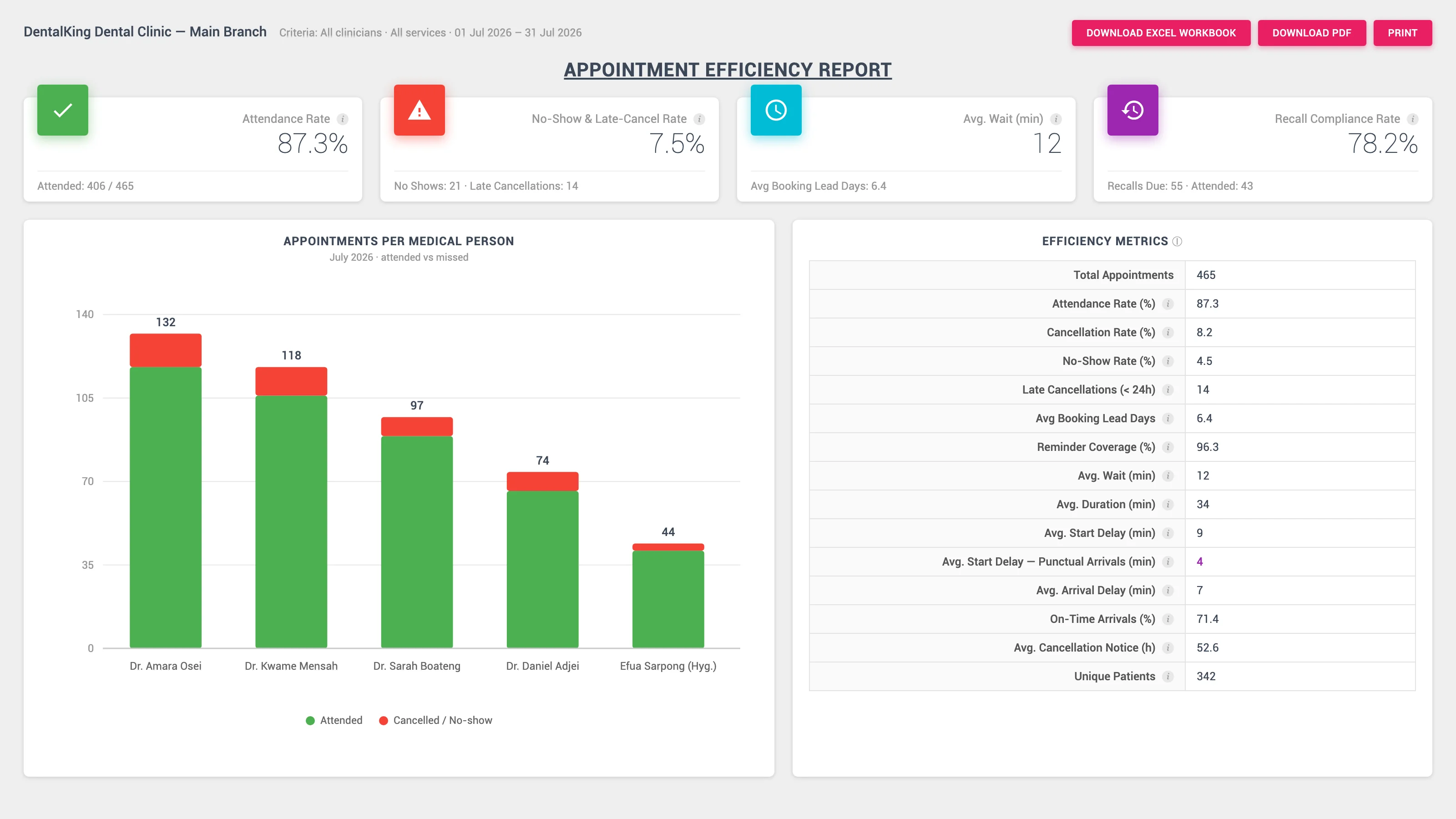
Task: Click info icon in table Attendance Rate (%) row
Action: [x=1168, y=304]
